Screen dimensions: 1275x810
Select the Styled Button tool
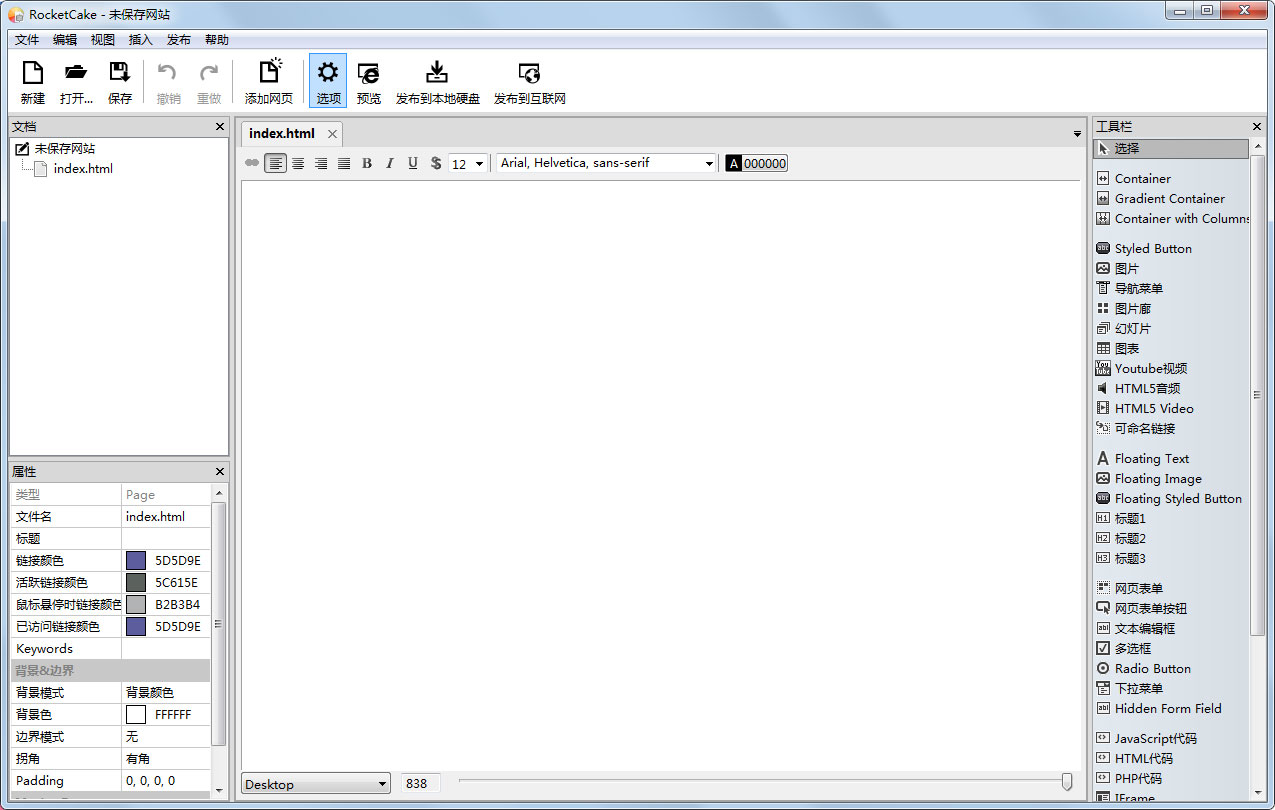(x=1152, y=248)
